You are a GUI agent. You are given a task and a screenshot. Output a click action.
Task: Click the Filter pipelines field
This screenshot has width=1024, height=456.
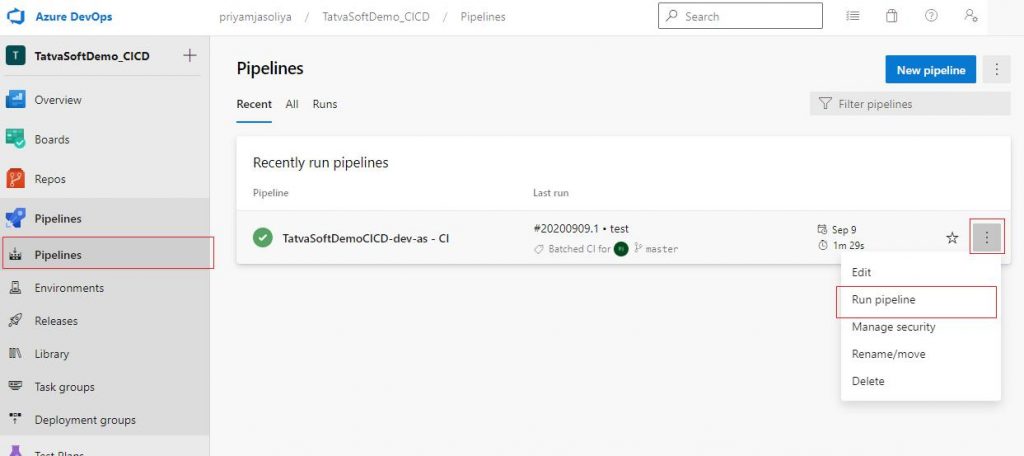pos(910,104)
